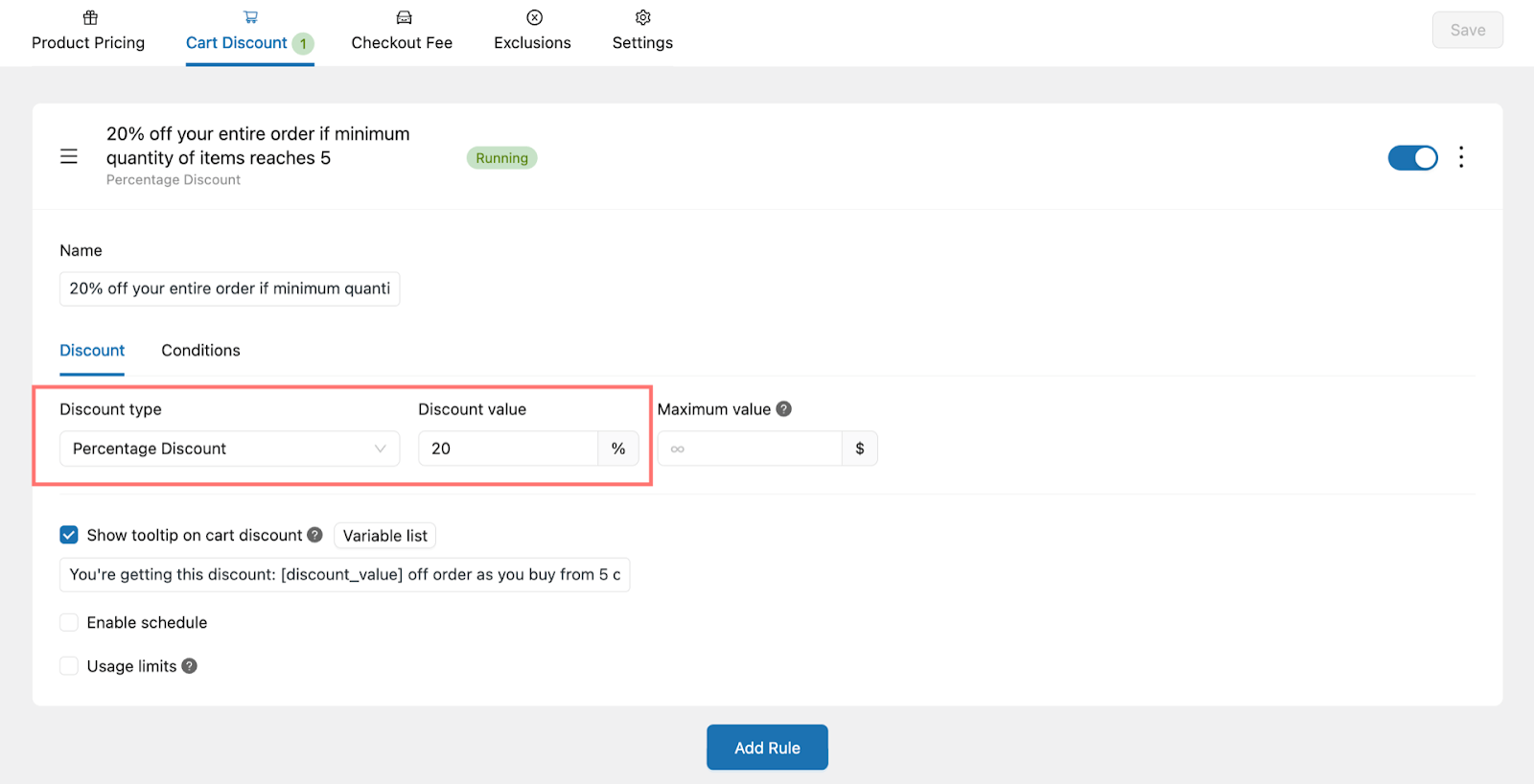Image resolution: width=1534 pixels, height=784 pixels.
Task: Click the hamburger drag handle icon
Action: tap(69, 156)
